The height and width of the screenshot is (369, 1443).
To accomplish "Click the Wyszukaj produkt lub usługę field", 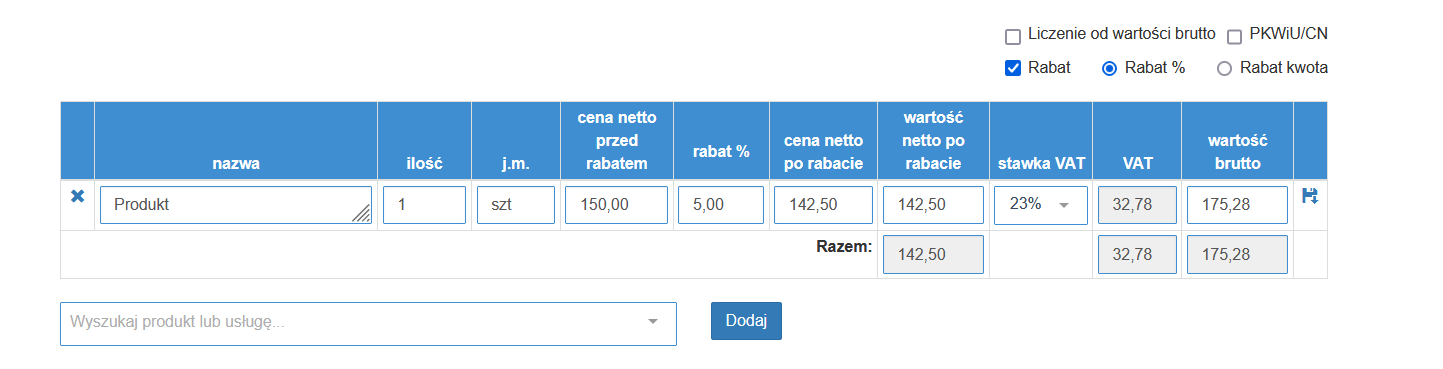I will (368, 324).
